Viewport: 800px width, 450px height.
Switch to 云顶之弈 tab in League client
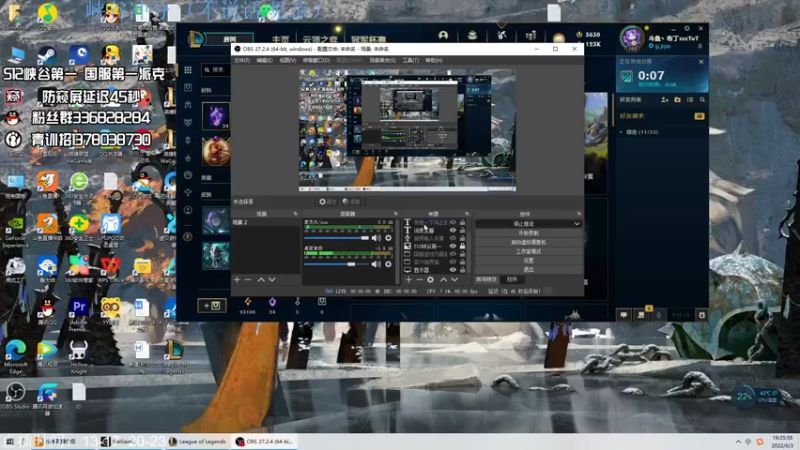pos(320,39)
